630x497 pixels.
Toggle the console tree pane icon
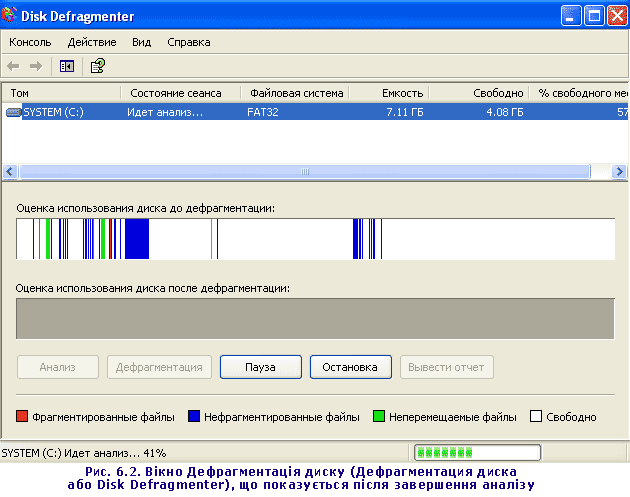pyautogui.click(x=67, y=66)
